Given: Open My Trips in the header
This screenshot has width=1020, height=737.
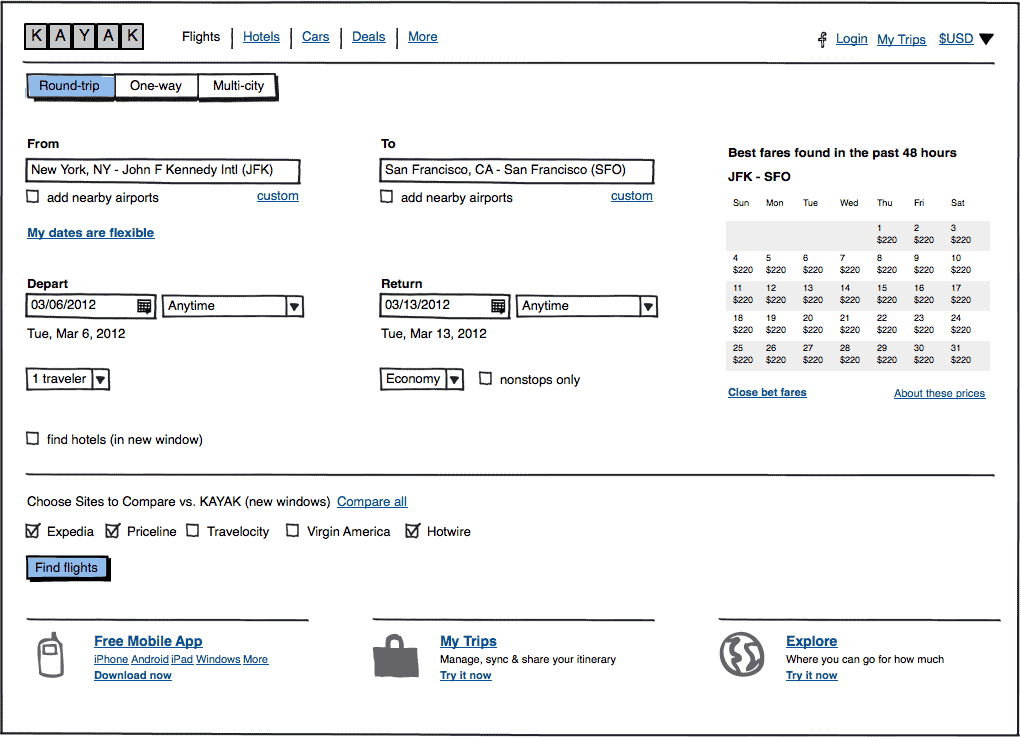Looking at the screenshot, I should [902, 40].
